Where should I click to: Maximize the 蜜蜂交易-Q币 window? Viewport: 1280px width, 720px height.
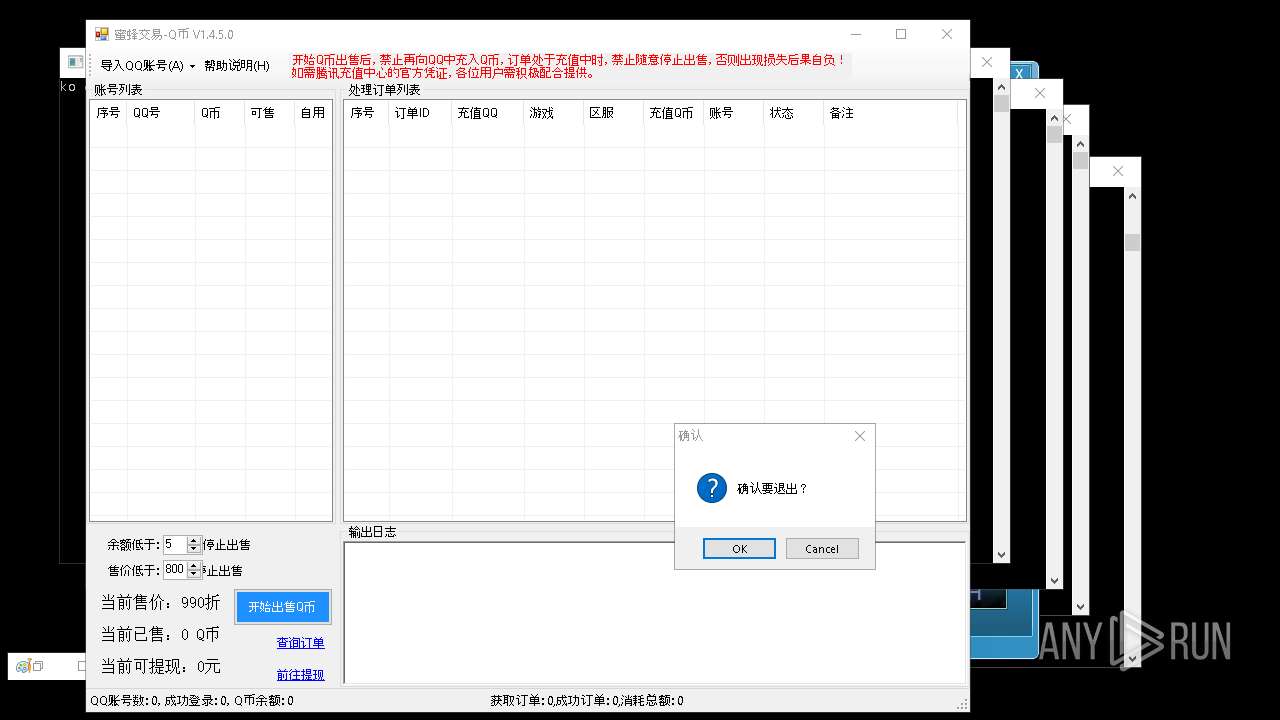(901, 34)
